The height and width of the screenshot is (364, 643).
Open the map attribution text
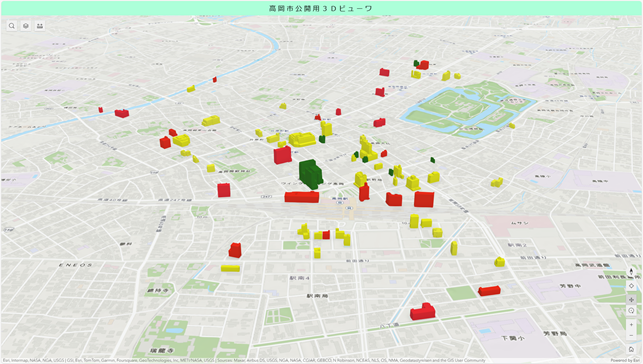tap(244, 361)
